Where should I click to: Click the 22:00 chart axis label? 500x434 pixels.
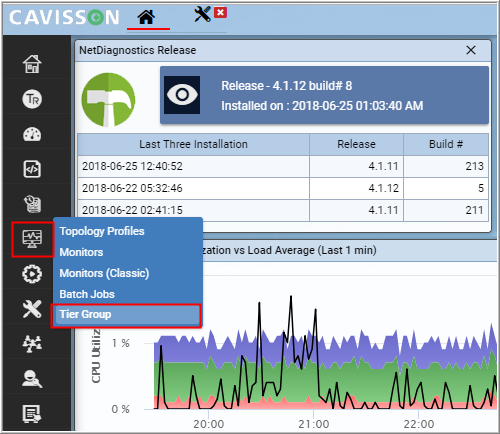pos(419,424)
